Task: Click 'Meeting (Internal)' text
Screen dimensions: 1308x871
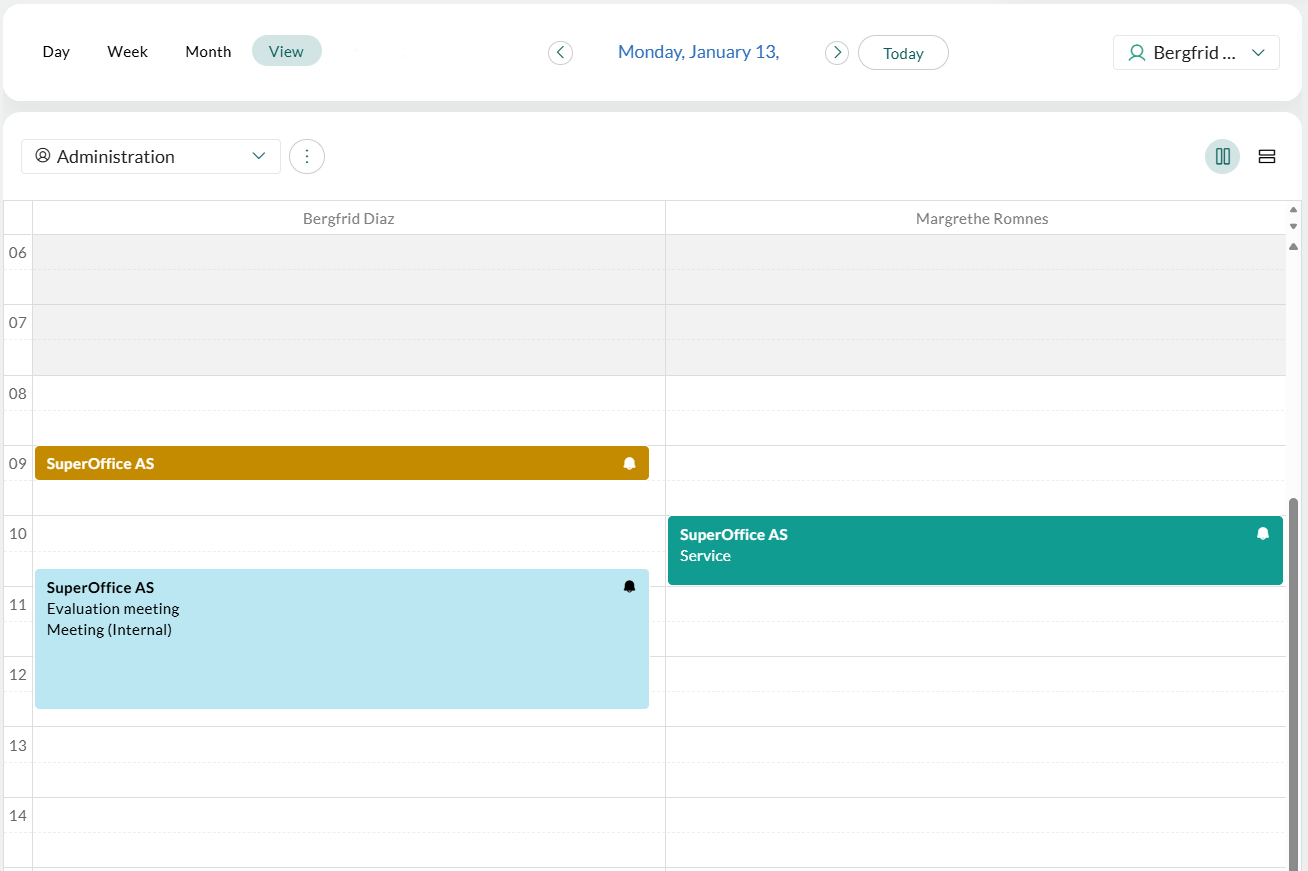Action: (x=109, y=630)
